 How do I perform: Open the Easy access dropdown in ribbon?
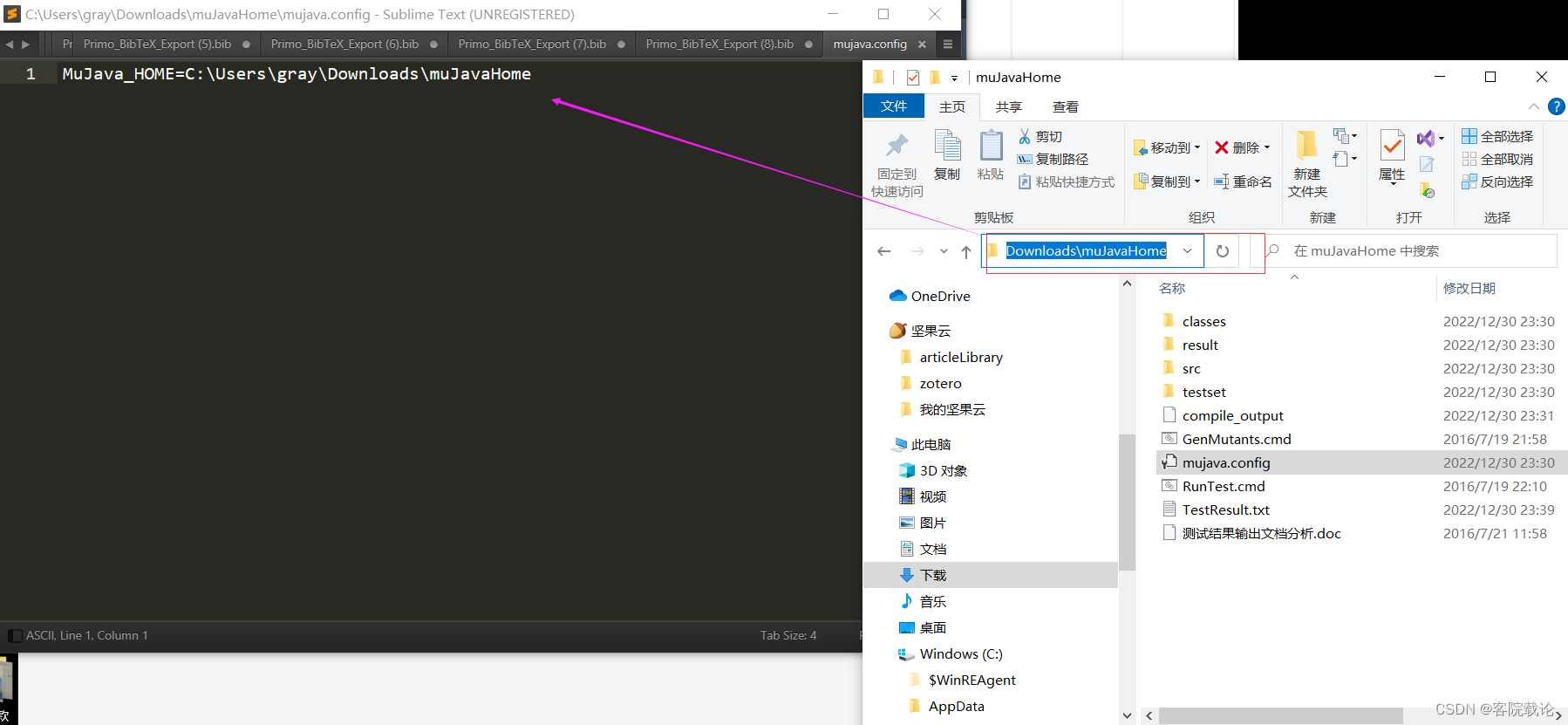coord(1345,159)
